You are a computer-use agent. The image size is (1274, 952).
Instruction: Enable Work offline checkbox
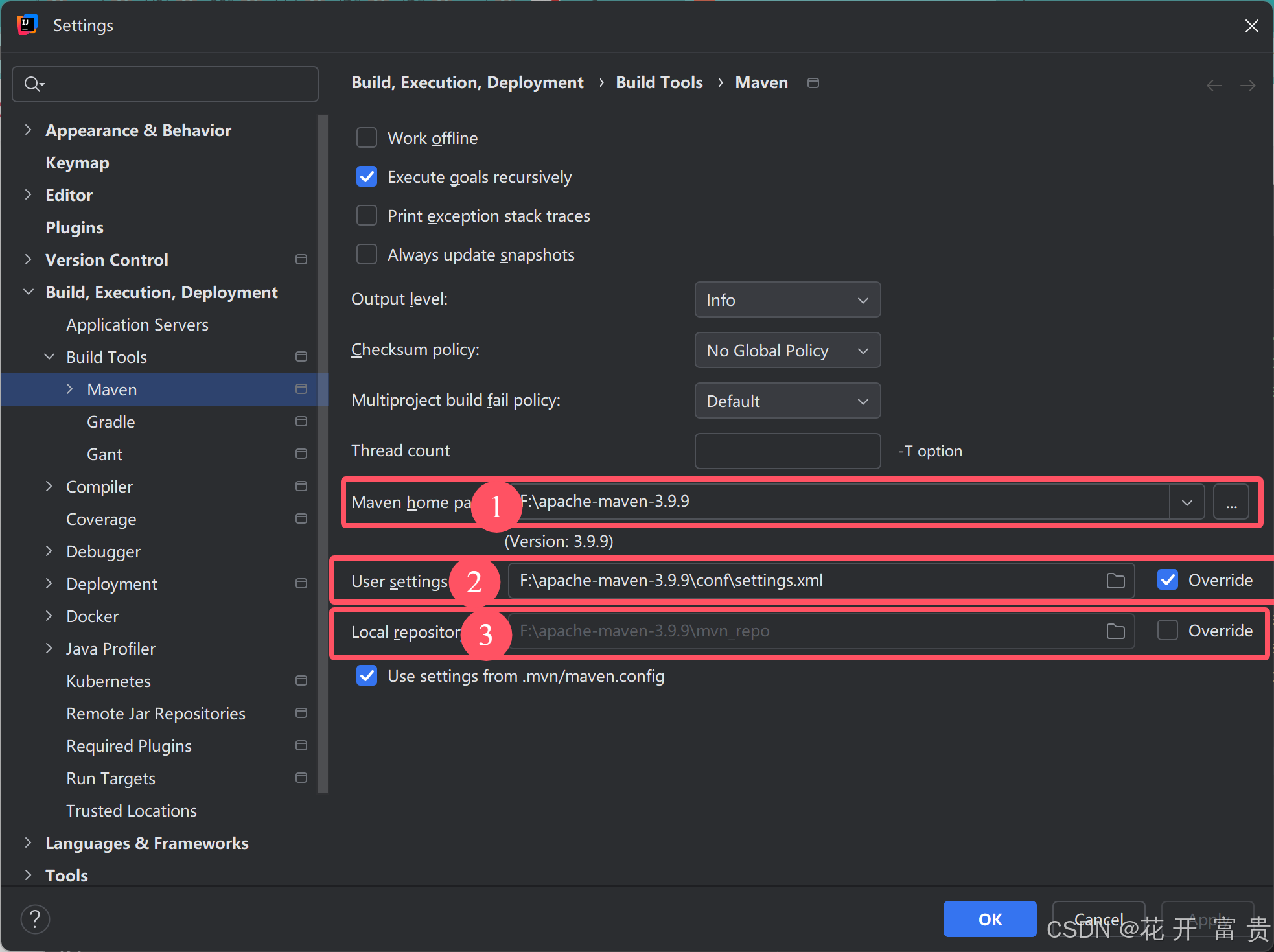click(x=367, y=138)
